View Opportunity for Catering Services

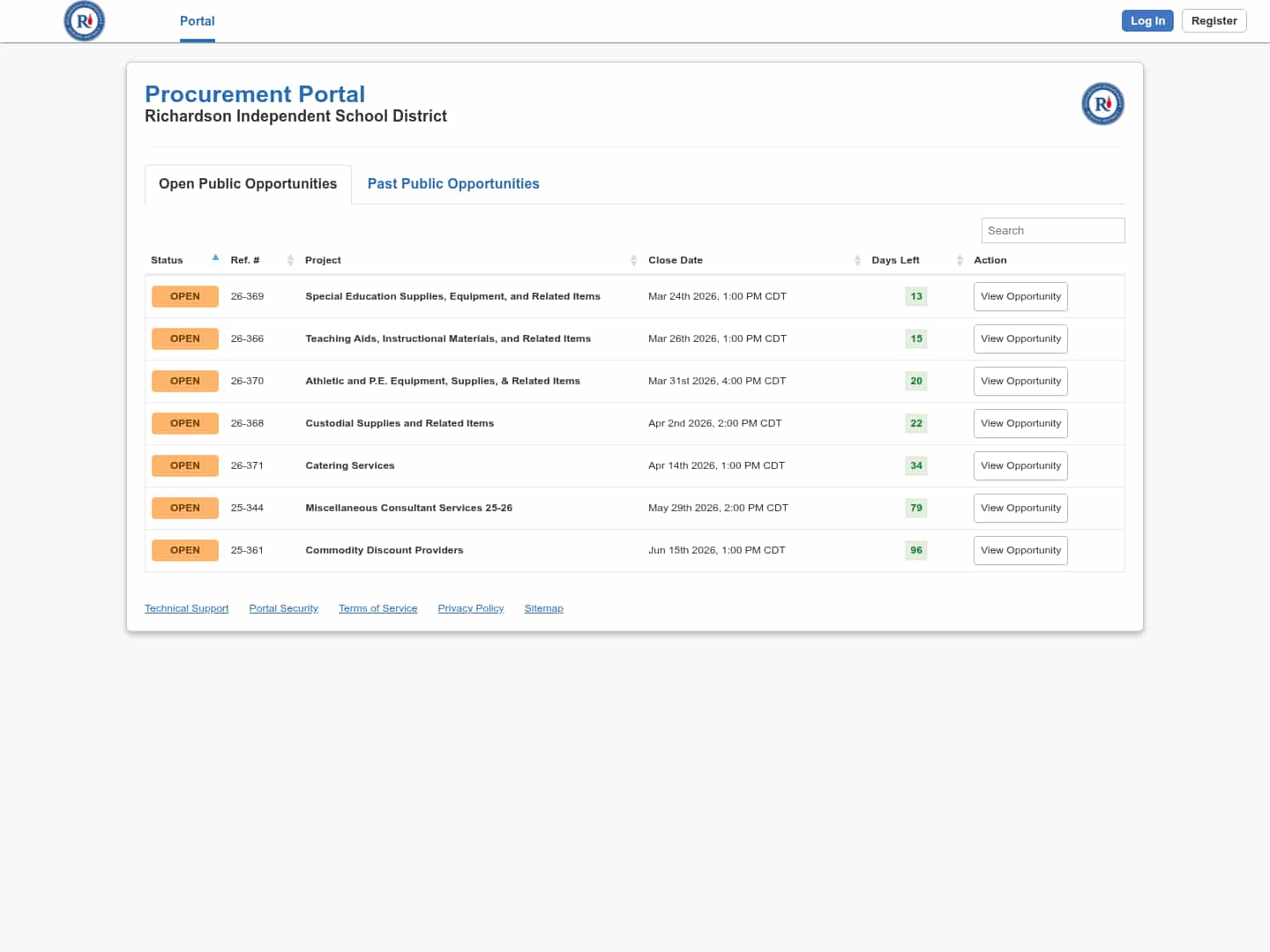click(x=1020, y=465)
